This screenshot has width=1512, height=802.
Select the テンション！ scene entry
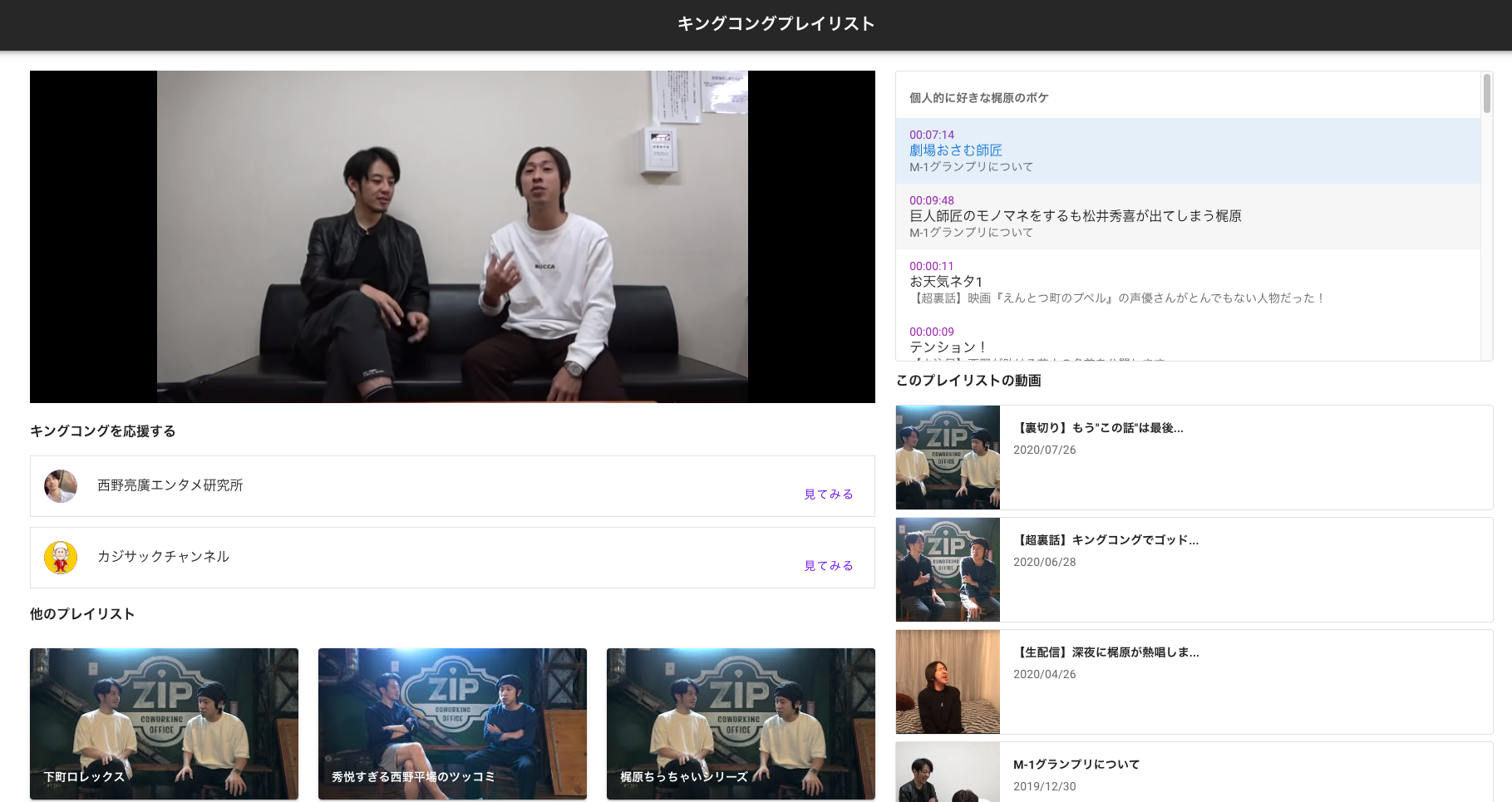pyautogui.click(x=948, y=347)
